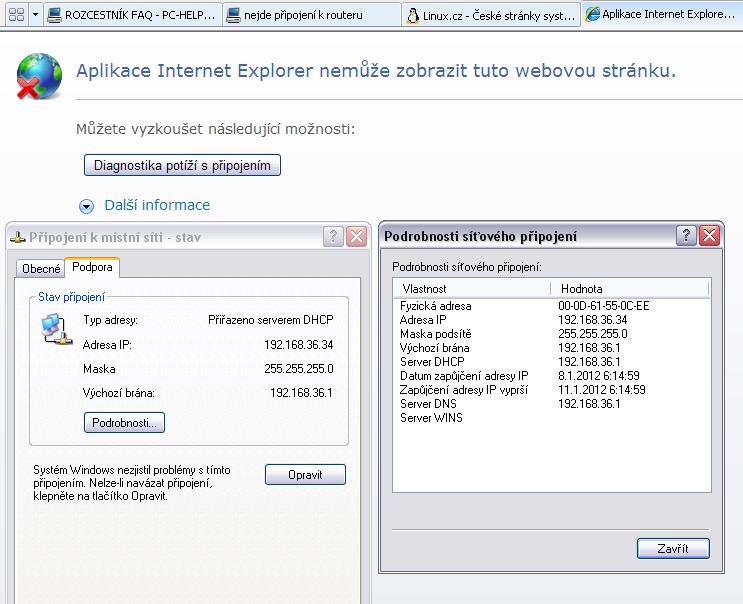Click the Internet Explorer tab favicon

coord(592,15)
